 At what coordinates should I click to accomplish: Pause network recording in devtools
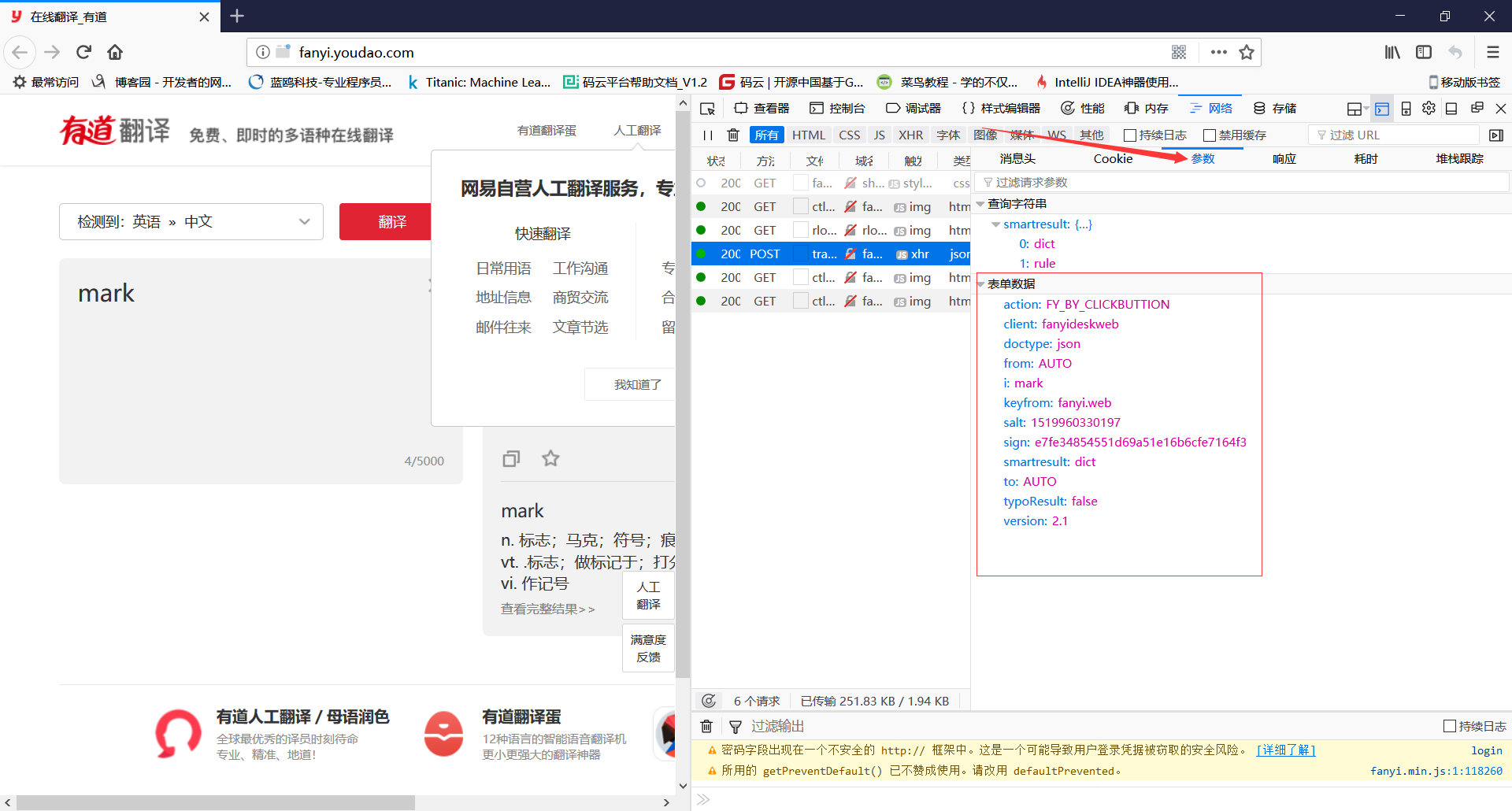(x=707, y=135)
